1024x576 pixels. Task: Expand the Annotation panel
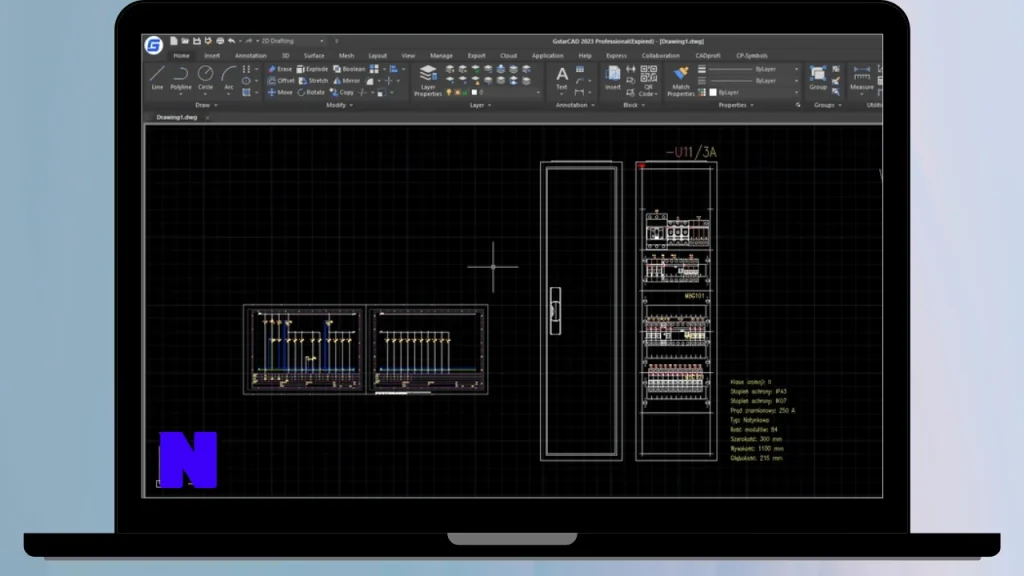[x=575, y=105]
